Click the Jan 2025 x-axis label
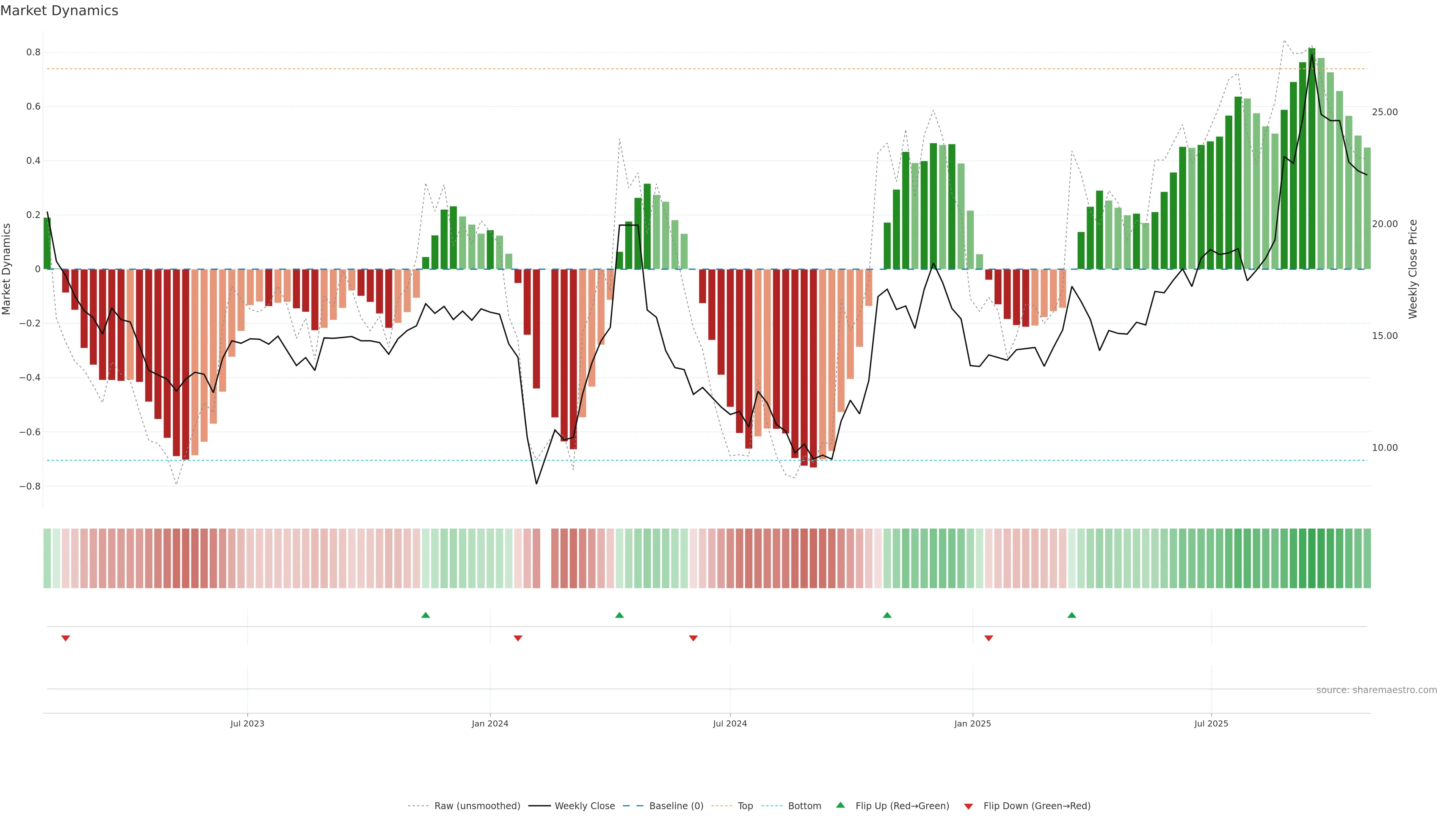 pyautogui.click(x=972, y=724)
